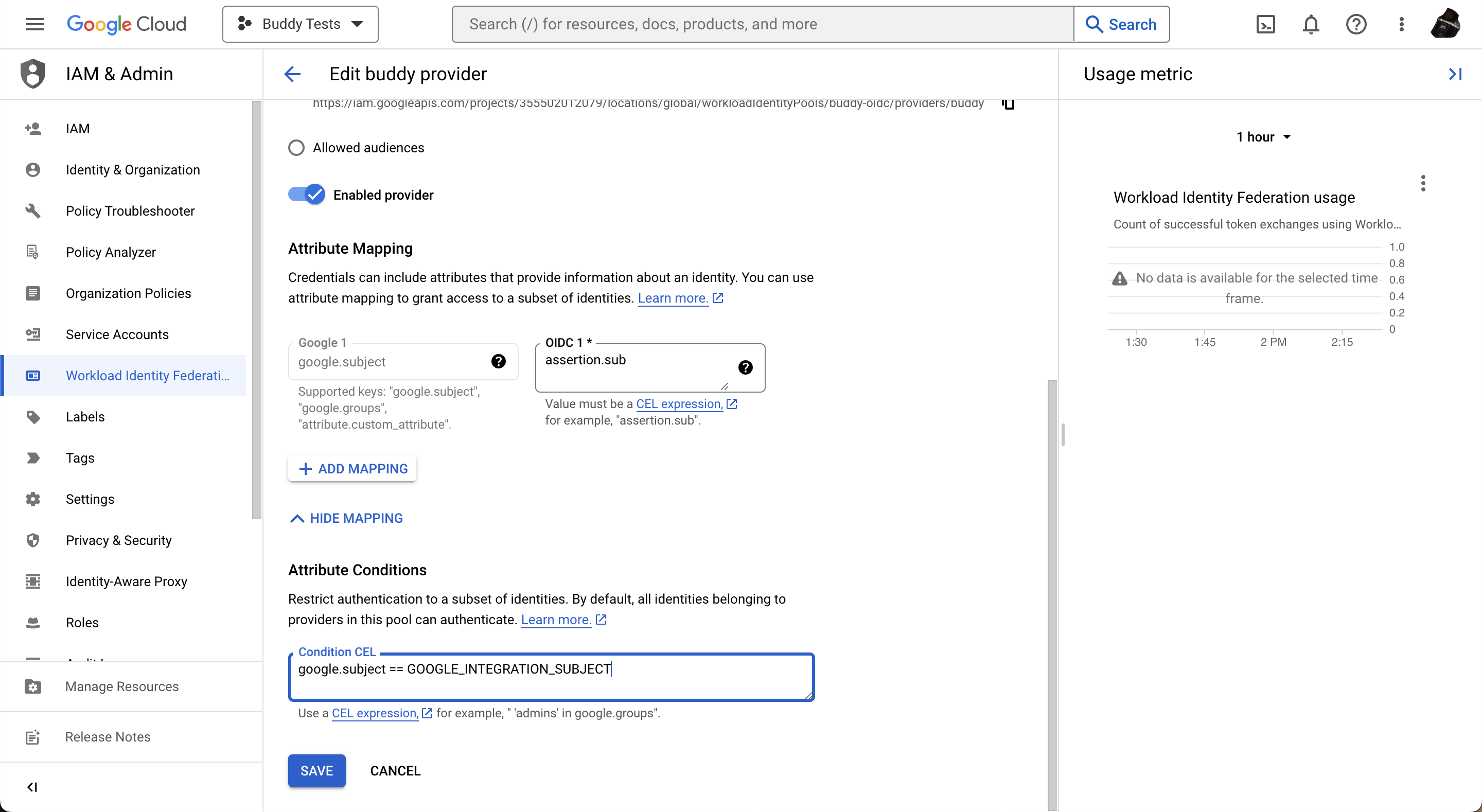Collapse the left navigation sidebar
This screenshot has height=812, width=1482.
[32, 787]
